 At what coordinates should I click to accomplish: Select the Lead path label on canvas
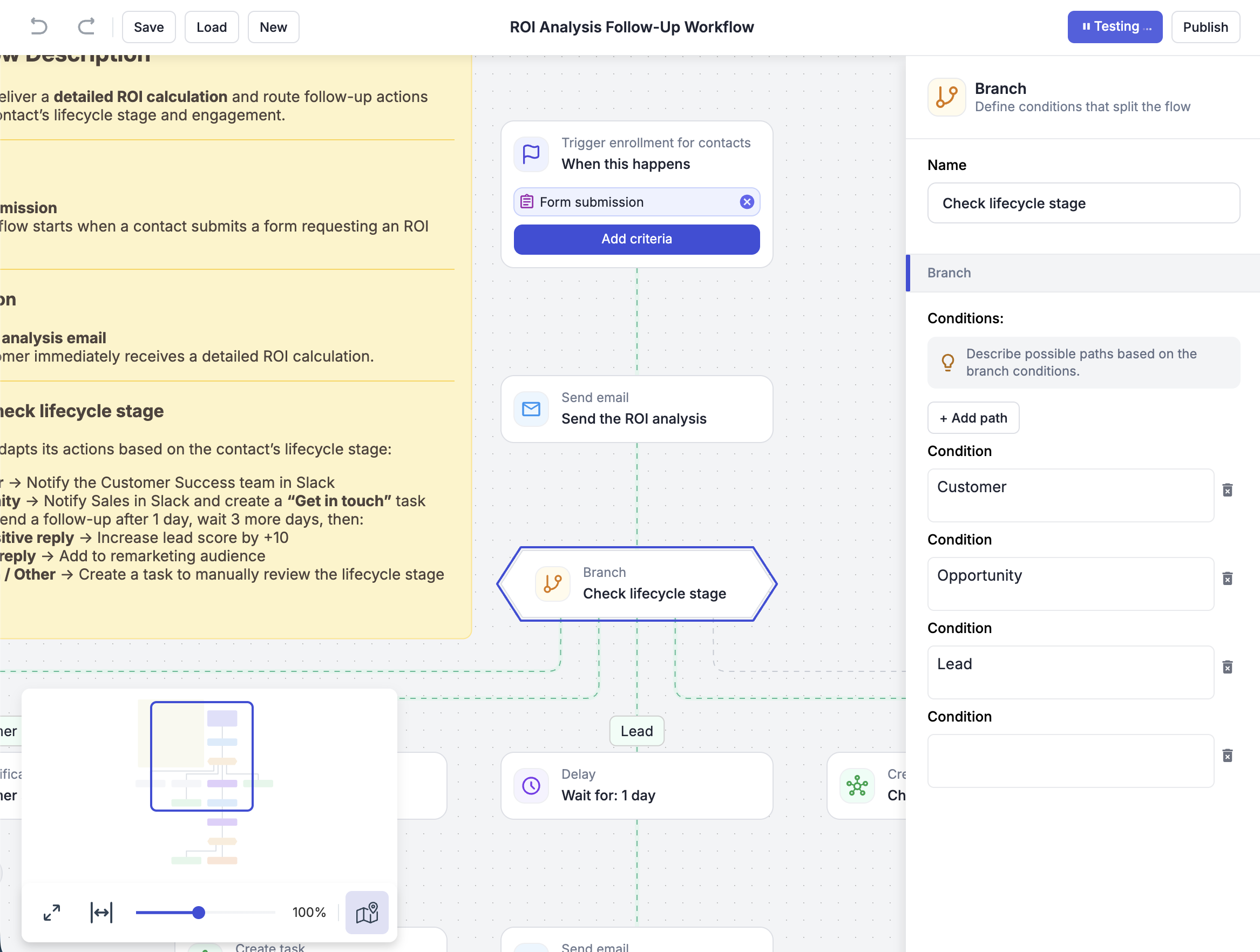click(636, 731)
